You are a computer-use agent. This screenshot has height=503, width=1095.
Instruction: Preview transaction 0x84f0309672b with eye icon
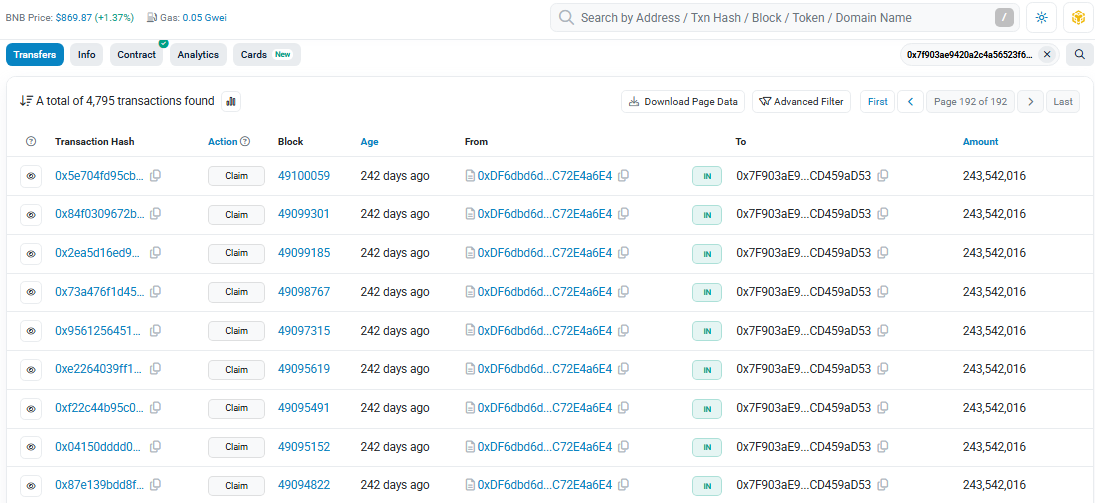tap(31, 214)
